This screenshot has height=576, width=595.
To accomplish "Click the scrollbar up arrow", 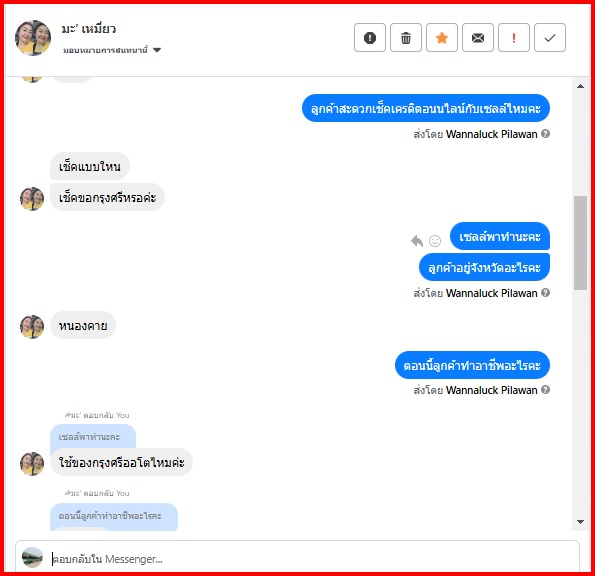I will [580, 86].
